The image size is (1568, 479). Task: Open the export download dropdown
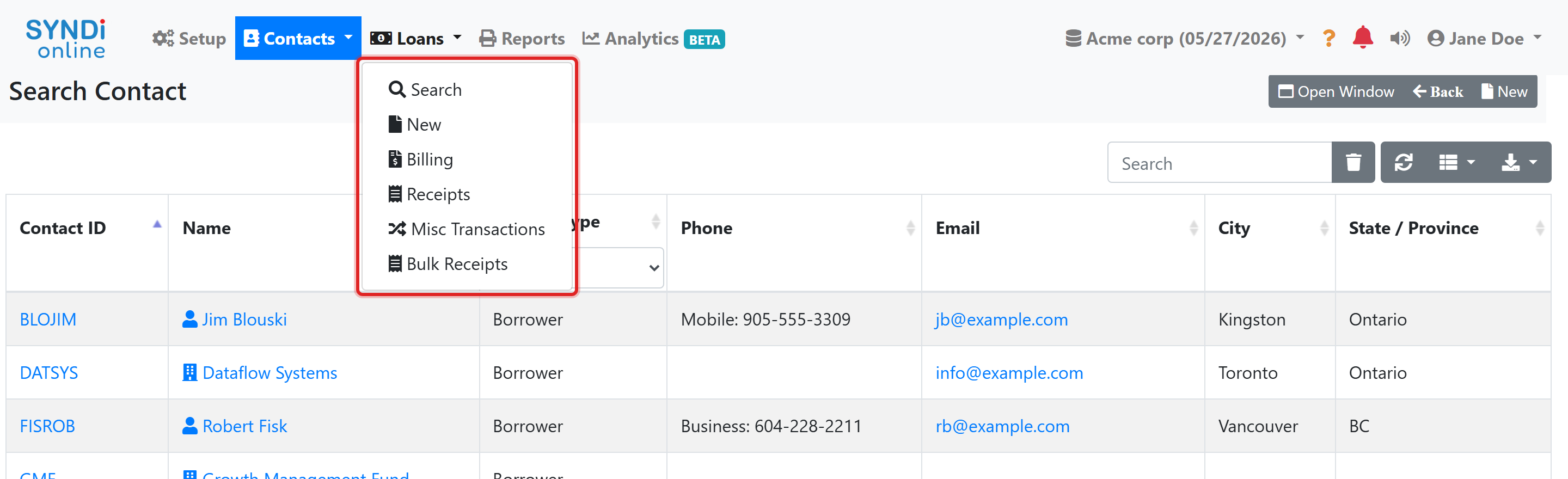[x=1520, y=163]
